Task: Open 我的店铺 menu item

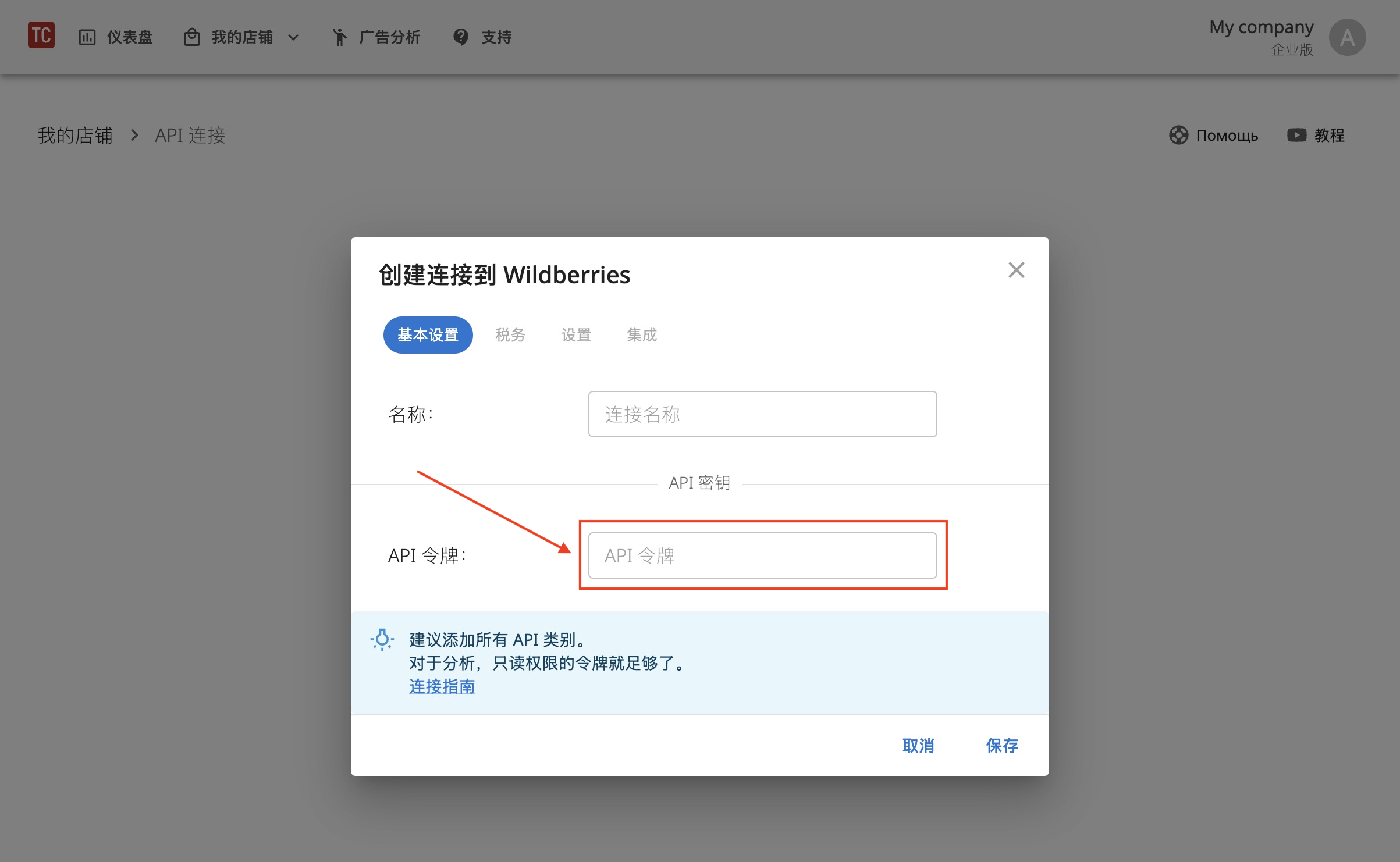Action: 241,37
